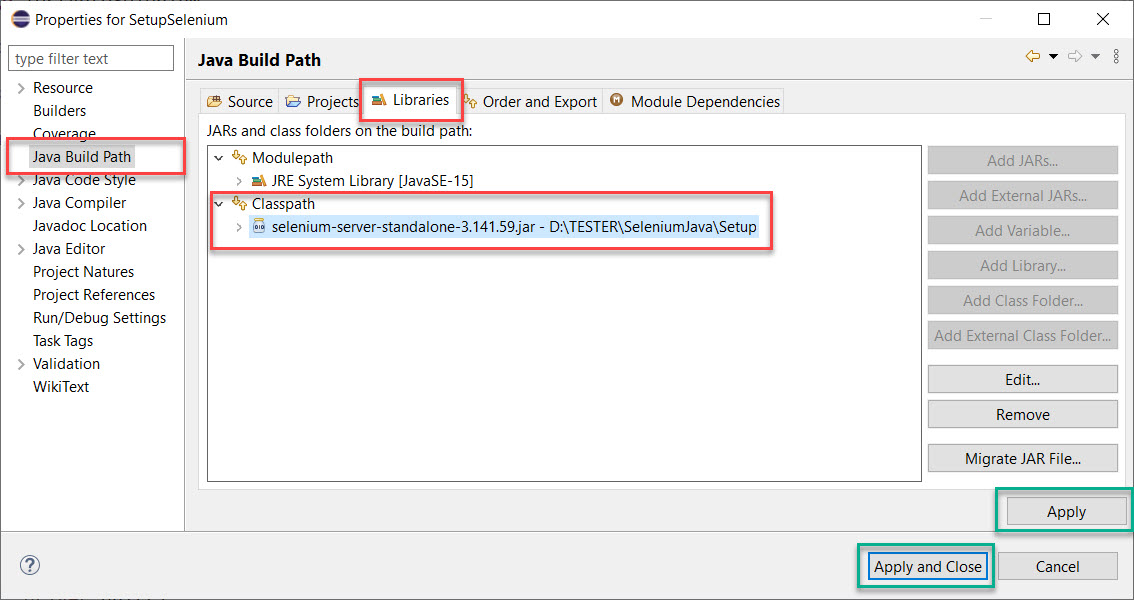Open the forward history dropdown arrow
The height and width of the screenshot is (600, 1134).
click(1095, 57)
